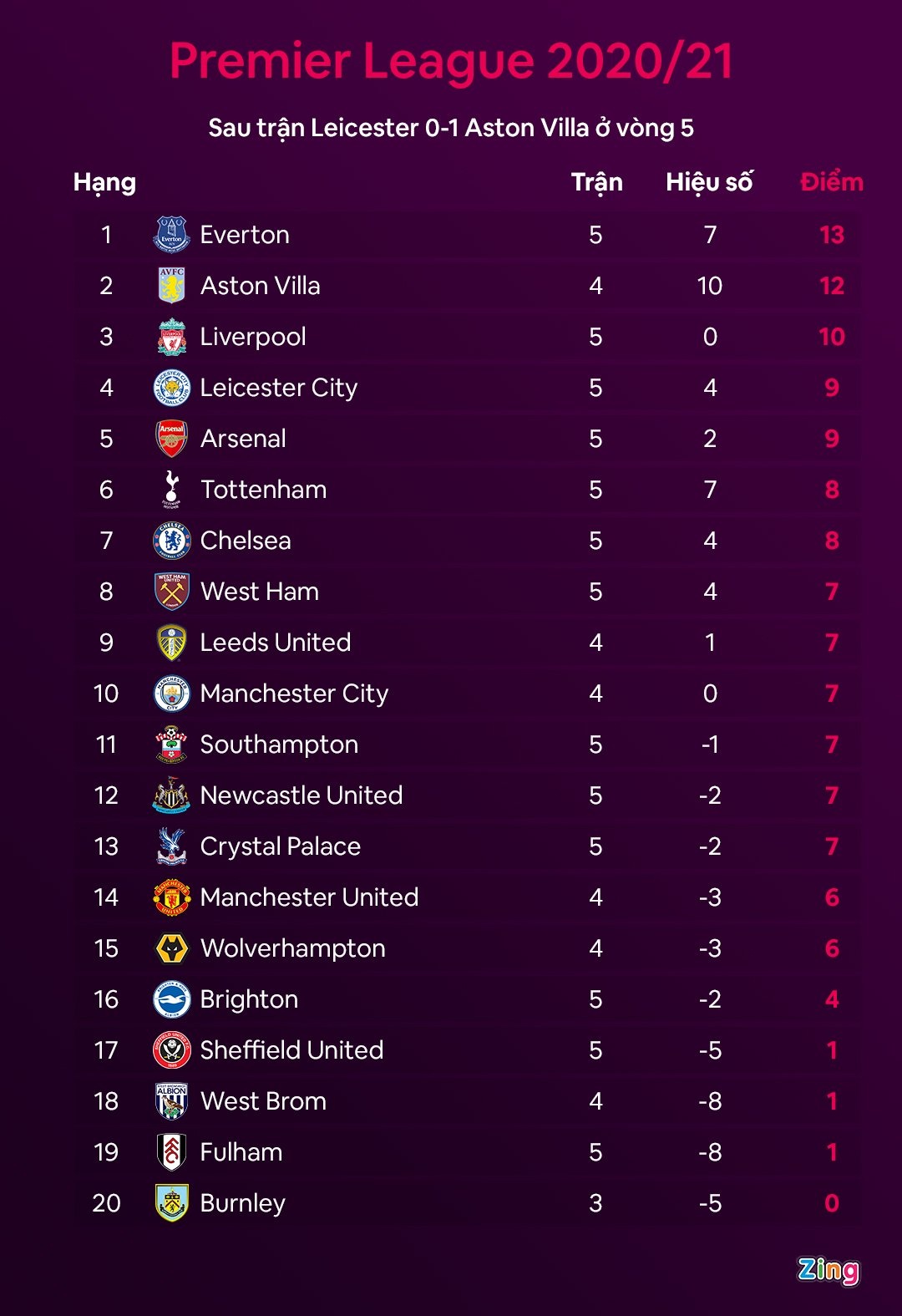The image size is (902, 1316).
Task: Click Everton's 13 points value
Action: 831,235
